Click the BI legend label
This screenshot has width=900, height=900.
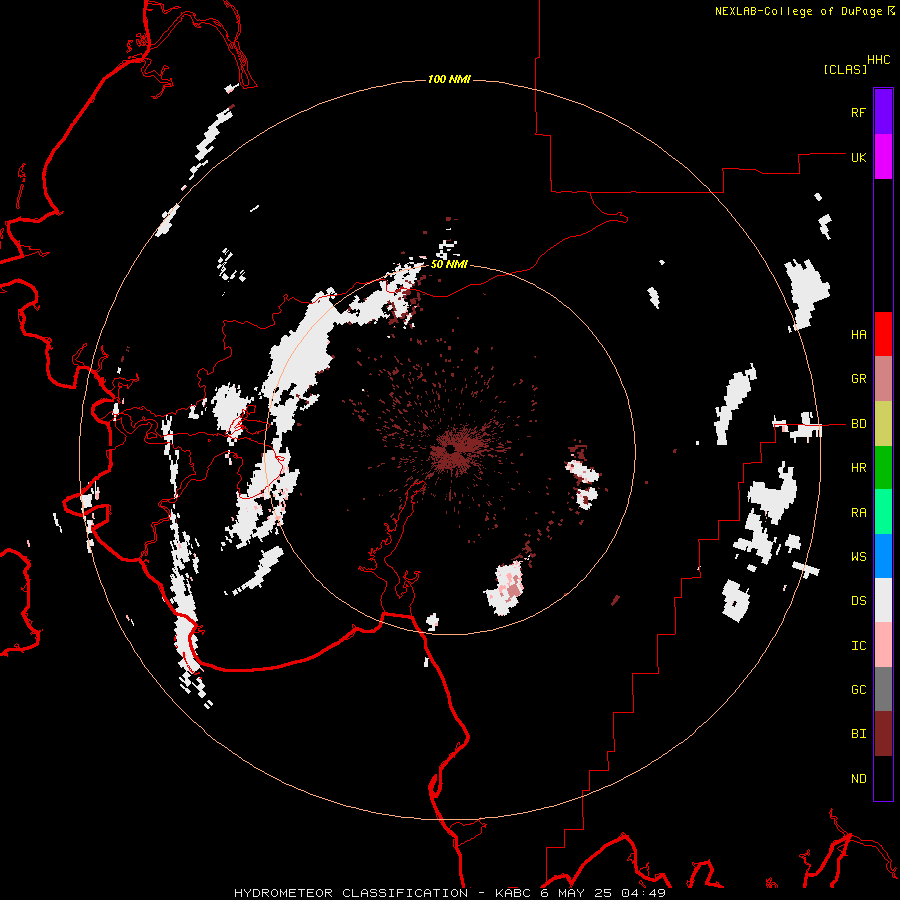point(858,734)
